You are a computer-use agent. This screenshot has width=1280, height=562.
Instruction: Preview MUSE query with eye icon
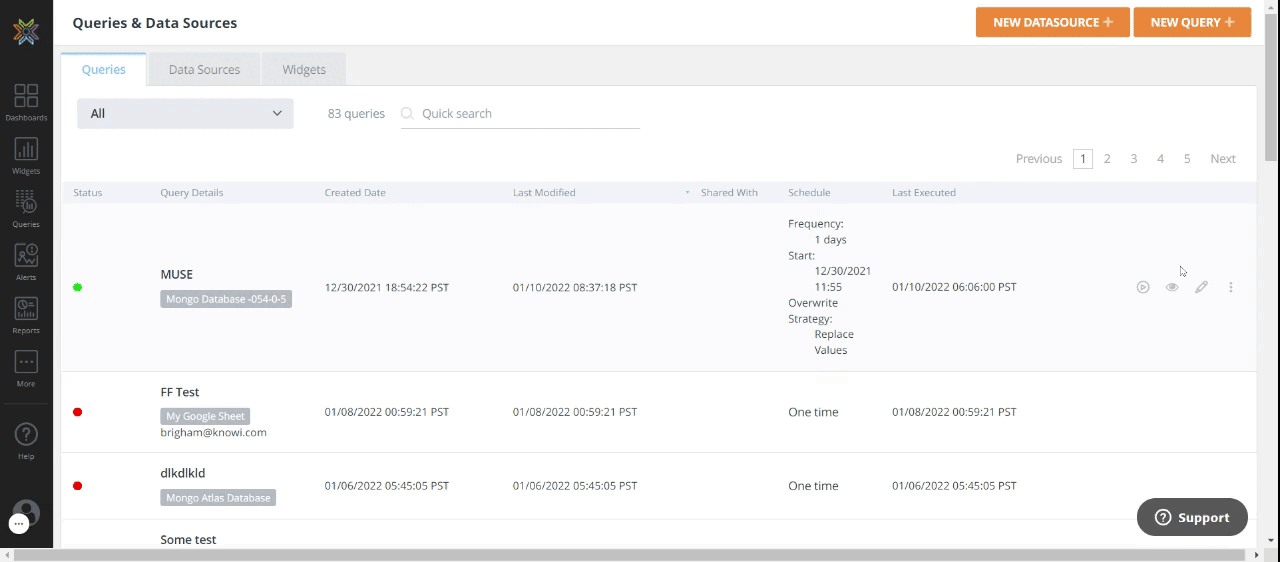(1172, 287)
